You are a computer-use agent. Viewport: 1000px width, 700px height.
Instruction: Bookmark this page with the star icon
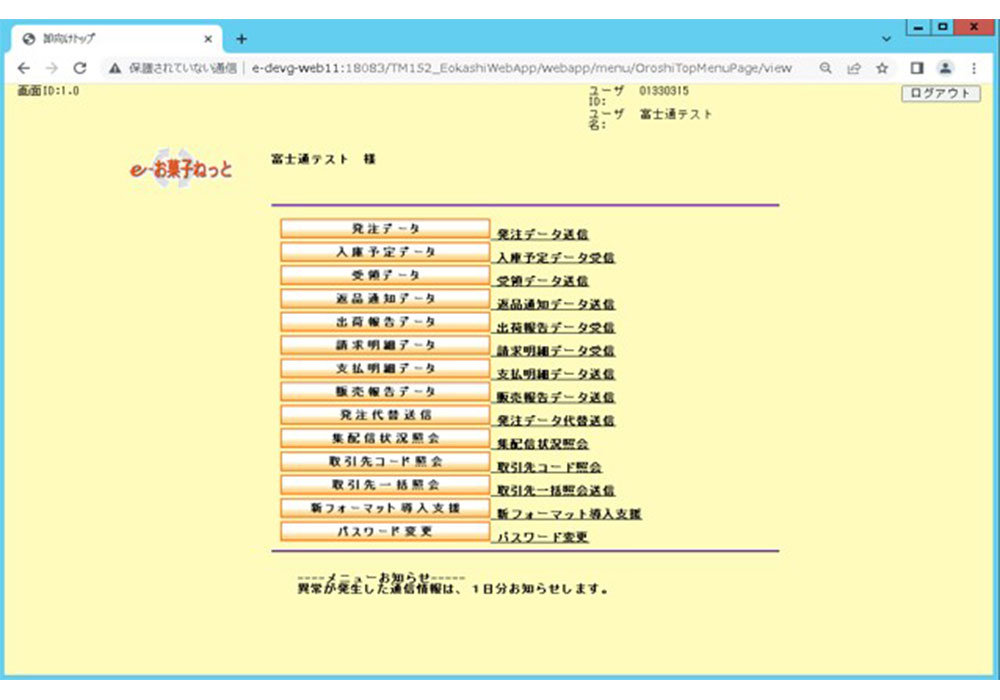[882, 68]
